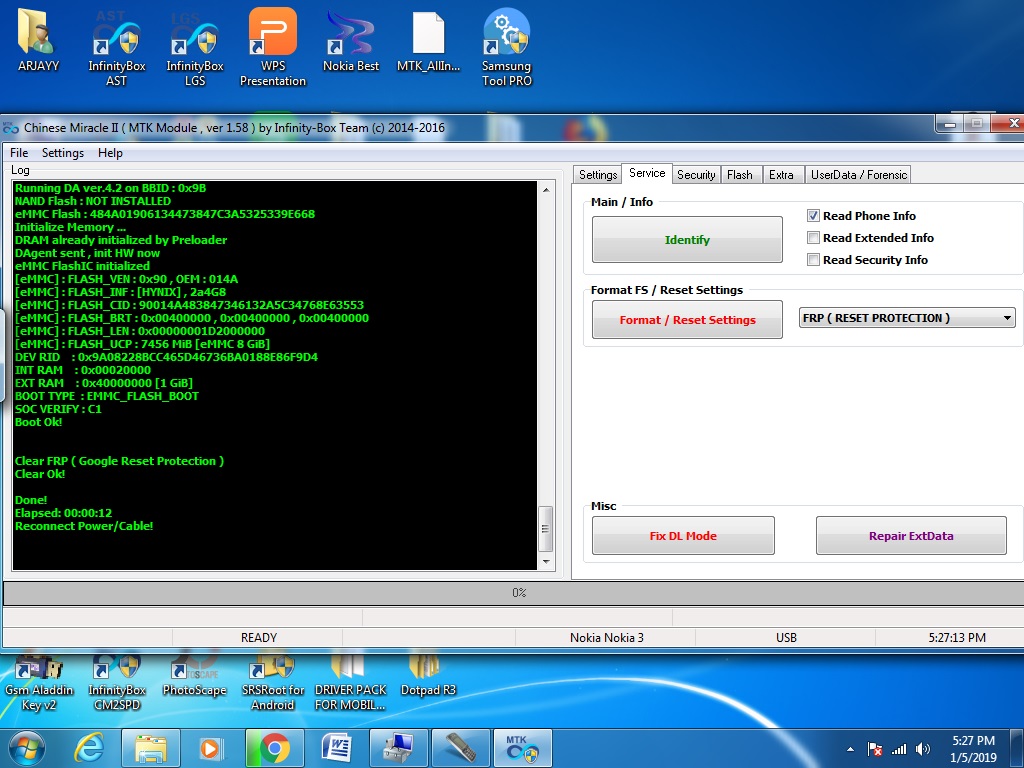The width and height of the screenshot is (1024, 768).
Task: Open Google Chrome from the taskbar
Action: 274,748
